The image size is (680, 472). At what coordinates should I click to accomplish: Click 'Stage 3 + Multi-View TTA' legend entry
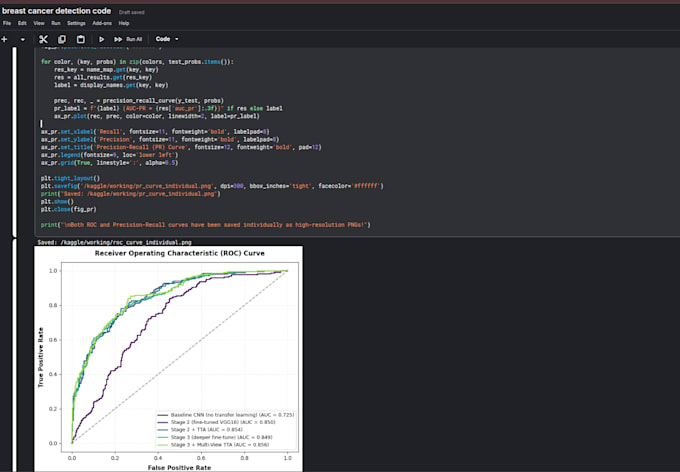pyautogui.click(x=213, y=445)
